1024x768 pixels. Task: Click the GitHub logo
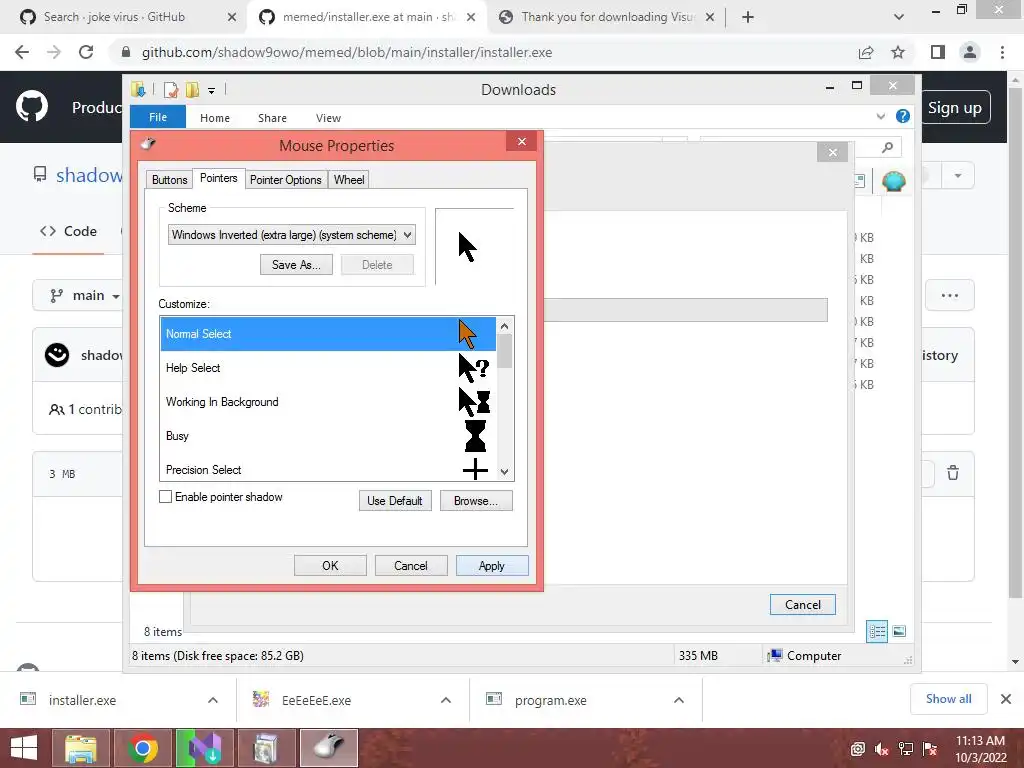point(32,106)
